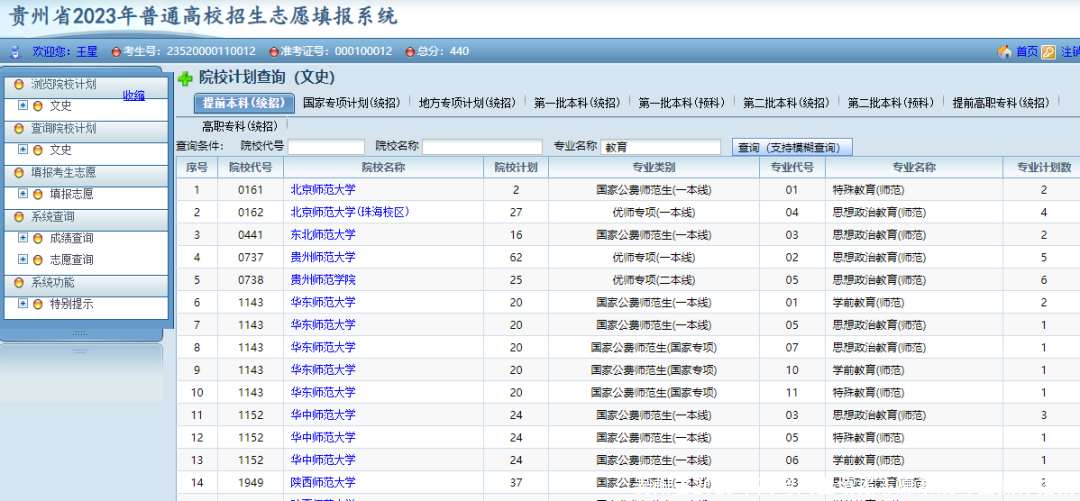Click the user avatar icon beside 欢迎您
Screen dimensions: 1080x501
click(15, 51)
